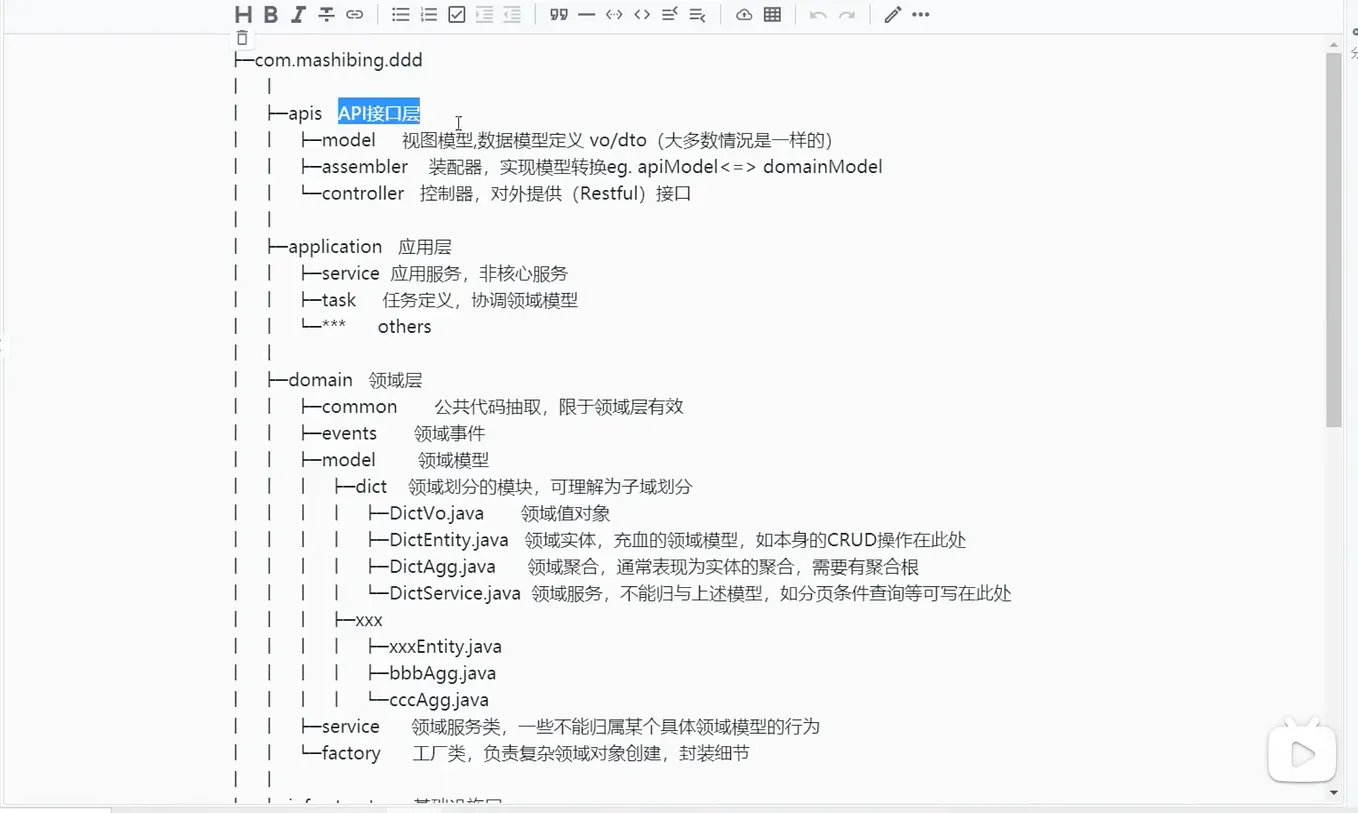Insert a code block
The image size is (1358, 813).
click(614, 14)
